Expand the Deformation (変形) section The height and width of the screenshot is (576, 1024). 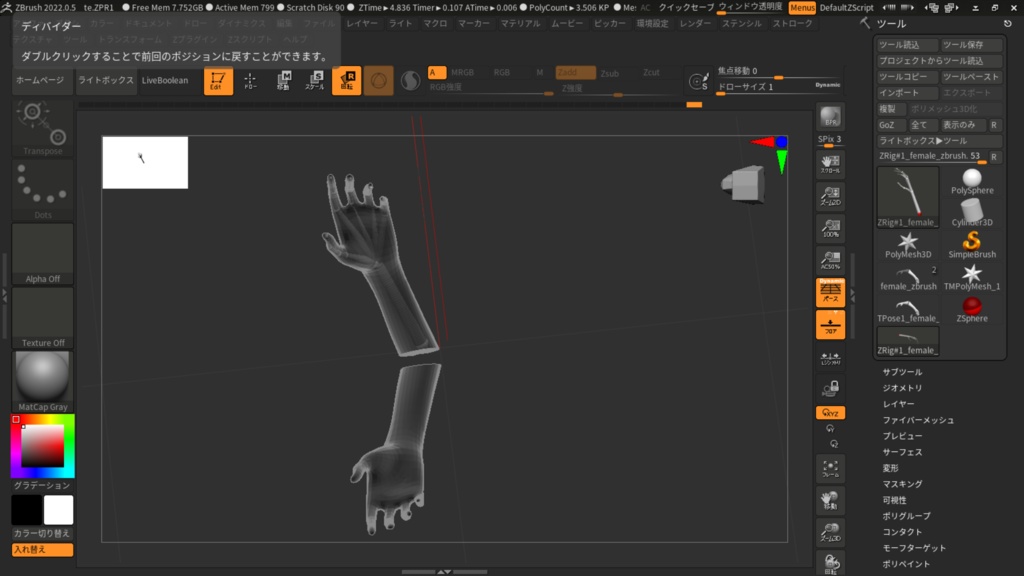click(891, 468)
